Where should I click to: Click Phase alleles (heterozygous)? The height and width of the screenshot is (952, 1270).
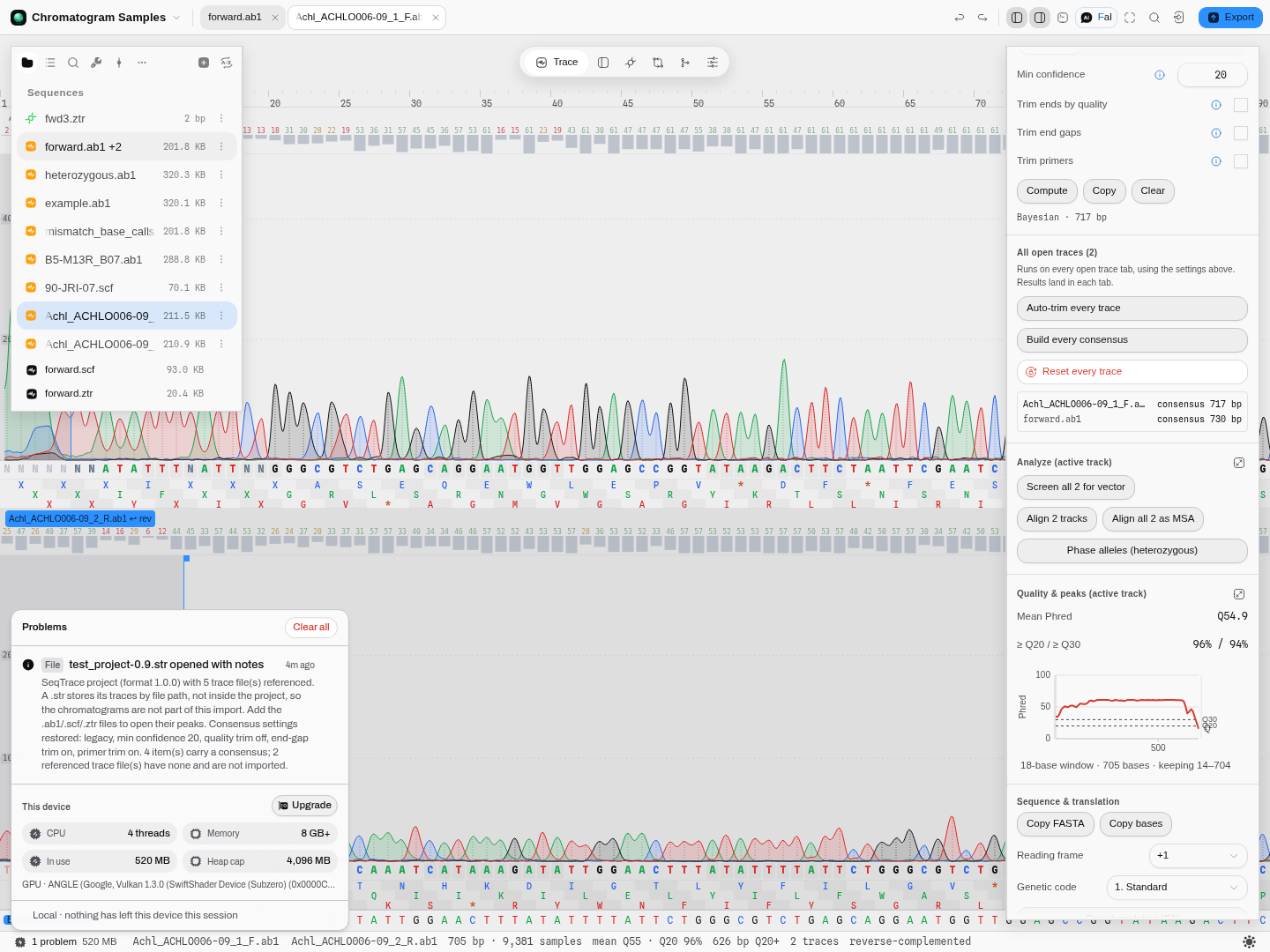pos(1132,551)
